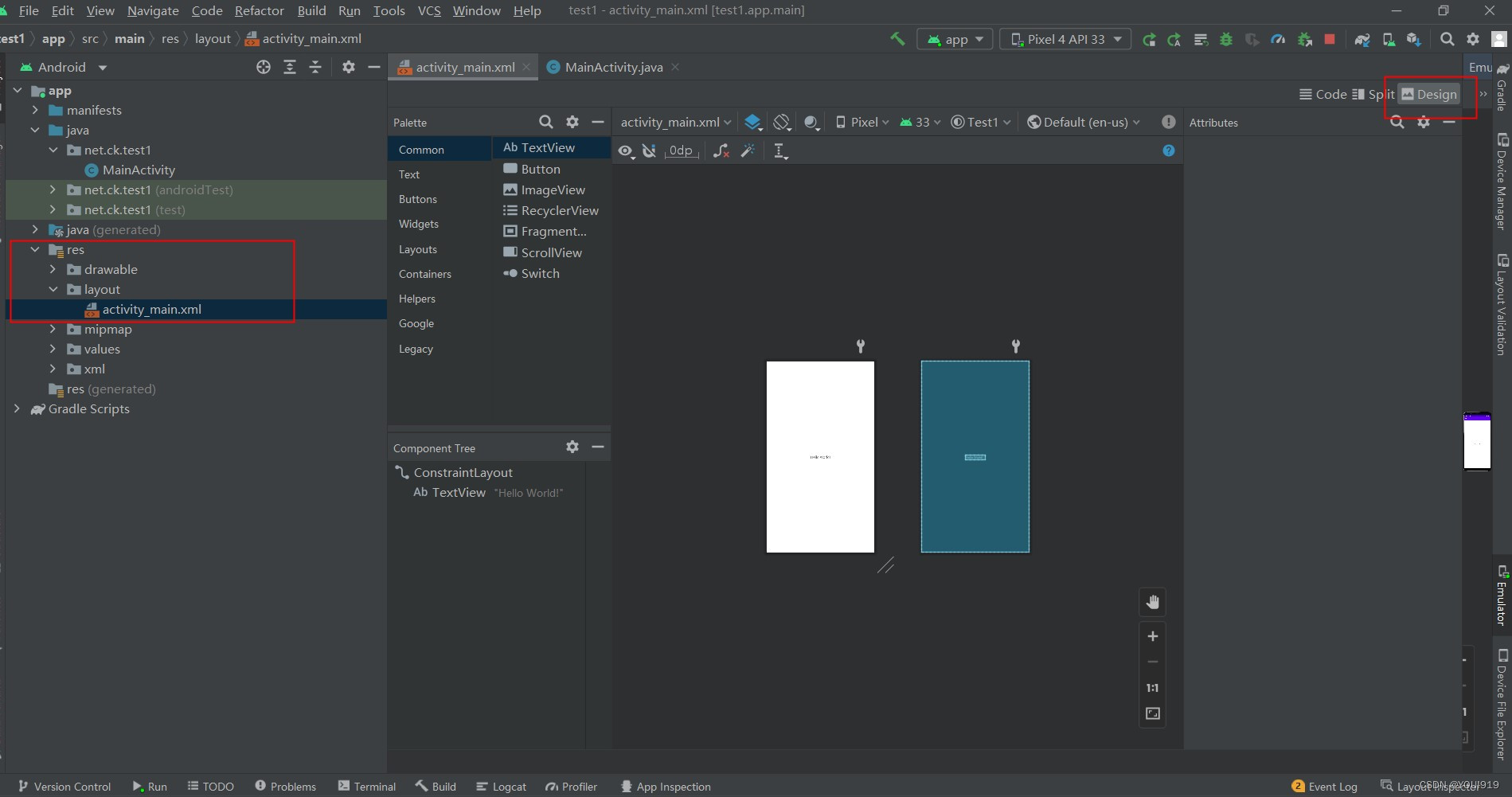This screenshot has height=797, width=1512.
Task: Click the orientation rotate icon
Action: 782,122
